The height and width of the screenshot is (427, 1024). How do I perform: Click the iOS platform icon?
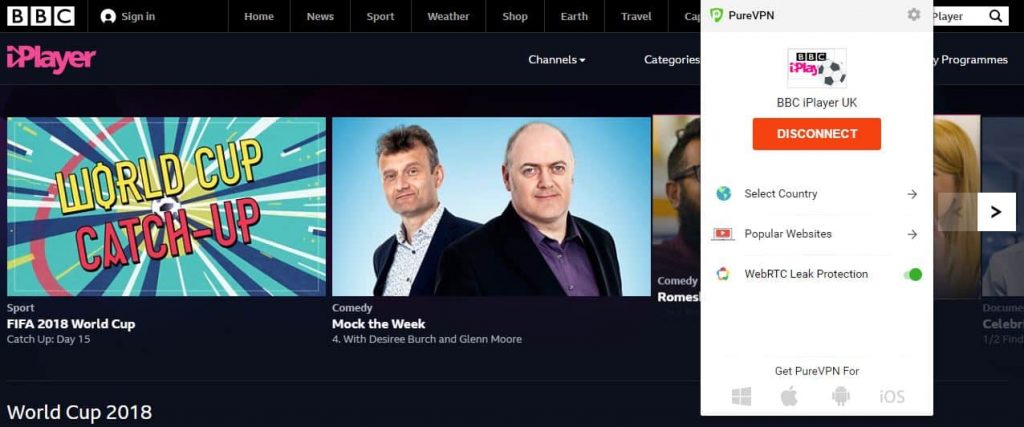891,396
